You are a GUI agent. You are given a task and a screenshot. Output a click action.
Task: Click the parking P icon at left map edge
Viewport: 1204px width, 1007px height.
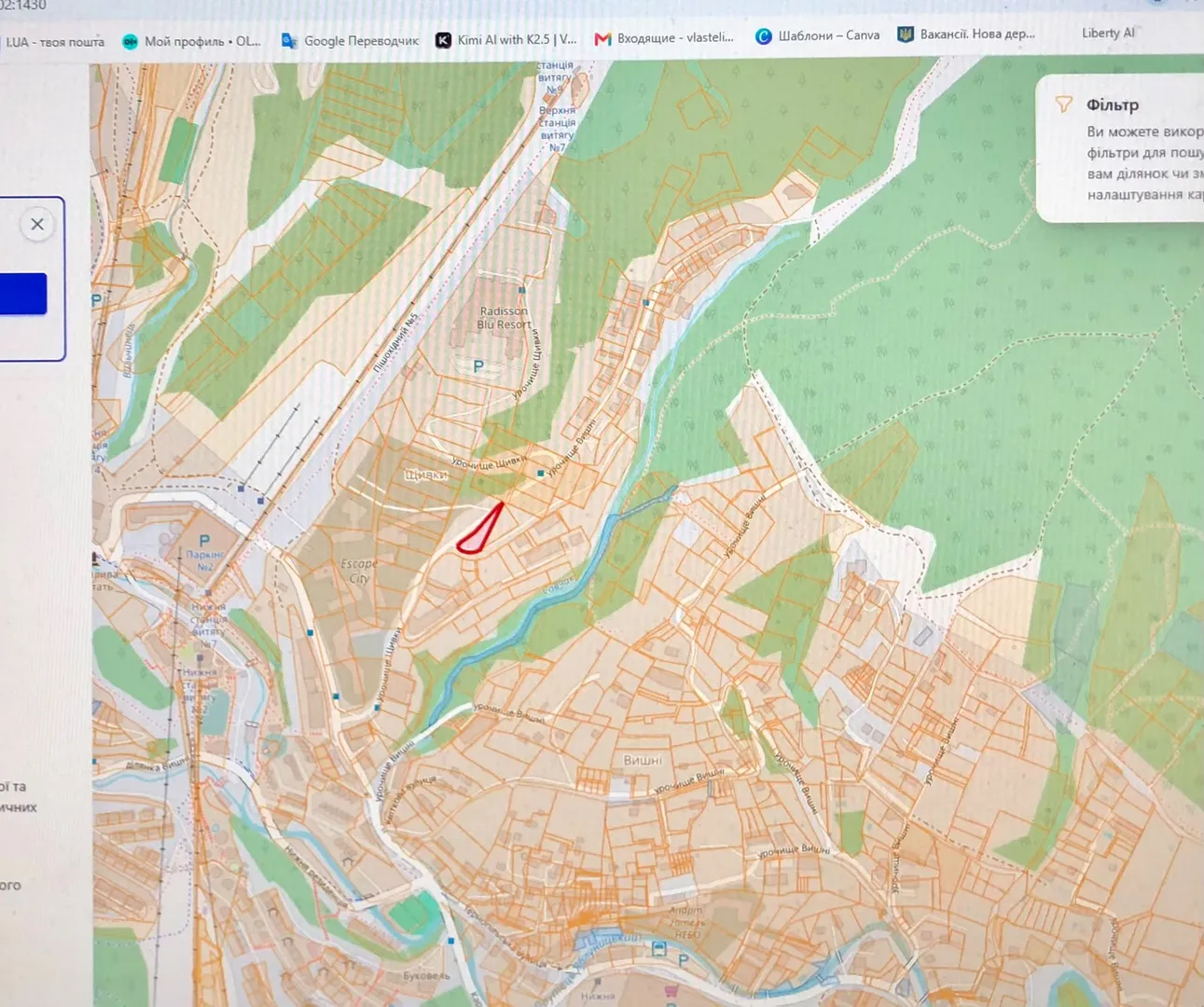tap(96, 300)
